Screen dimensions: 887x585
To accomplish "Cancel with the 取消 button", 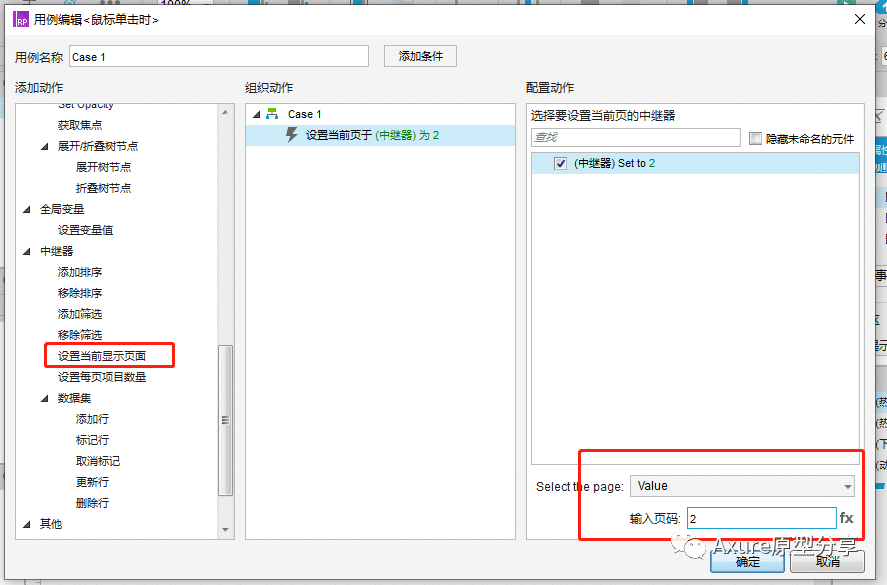I will (x=828, y=561).
